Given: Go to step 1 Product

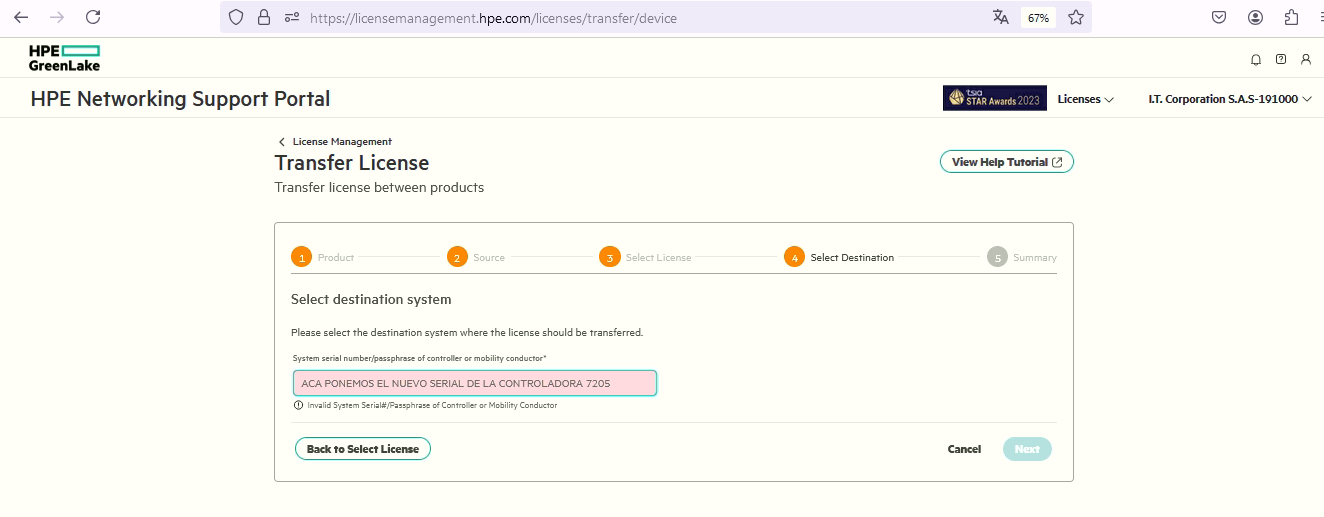Looking at the screenshot, I should (x=301, y=257).
